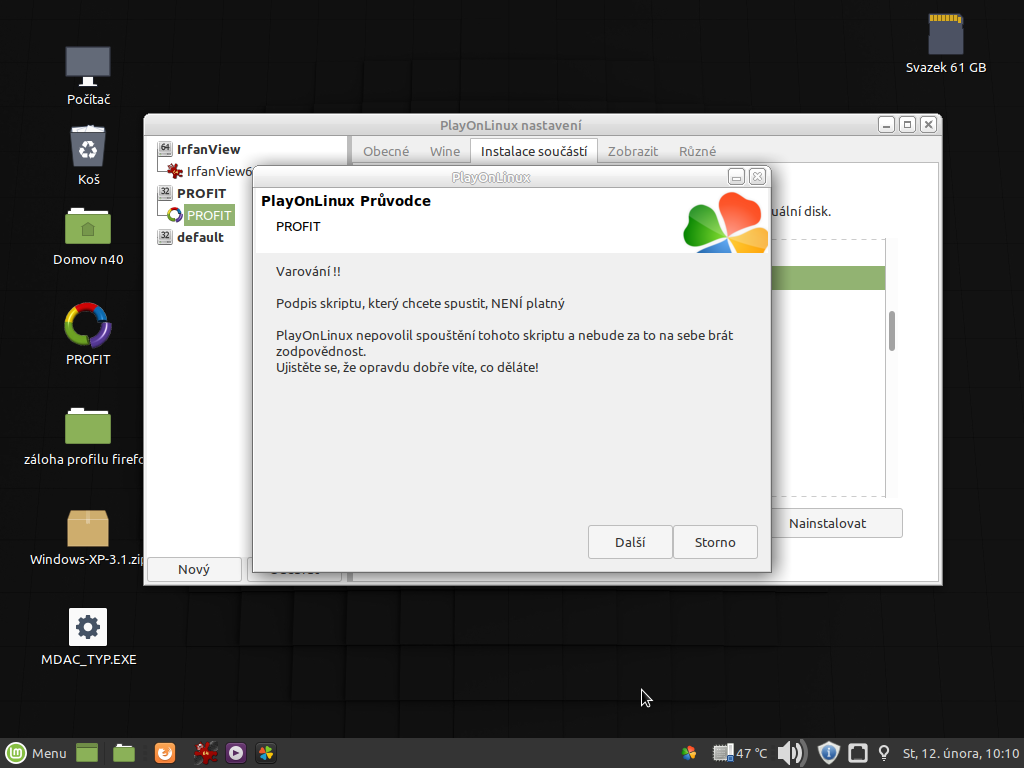Click Další to continue the wizard
The image size is (1024, 768).
coord(629,542)
